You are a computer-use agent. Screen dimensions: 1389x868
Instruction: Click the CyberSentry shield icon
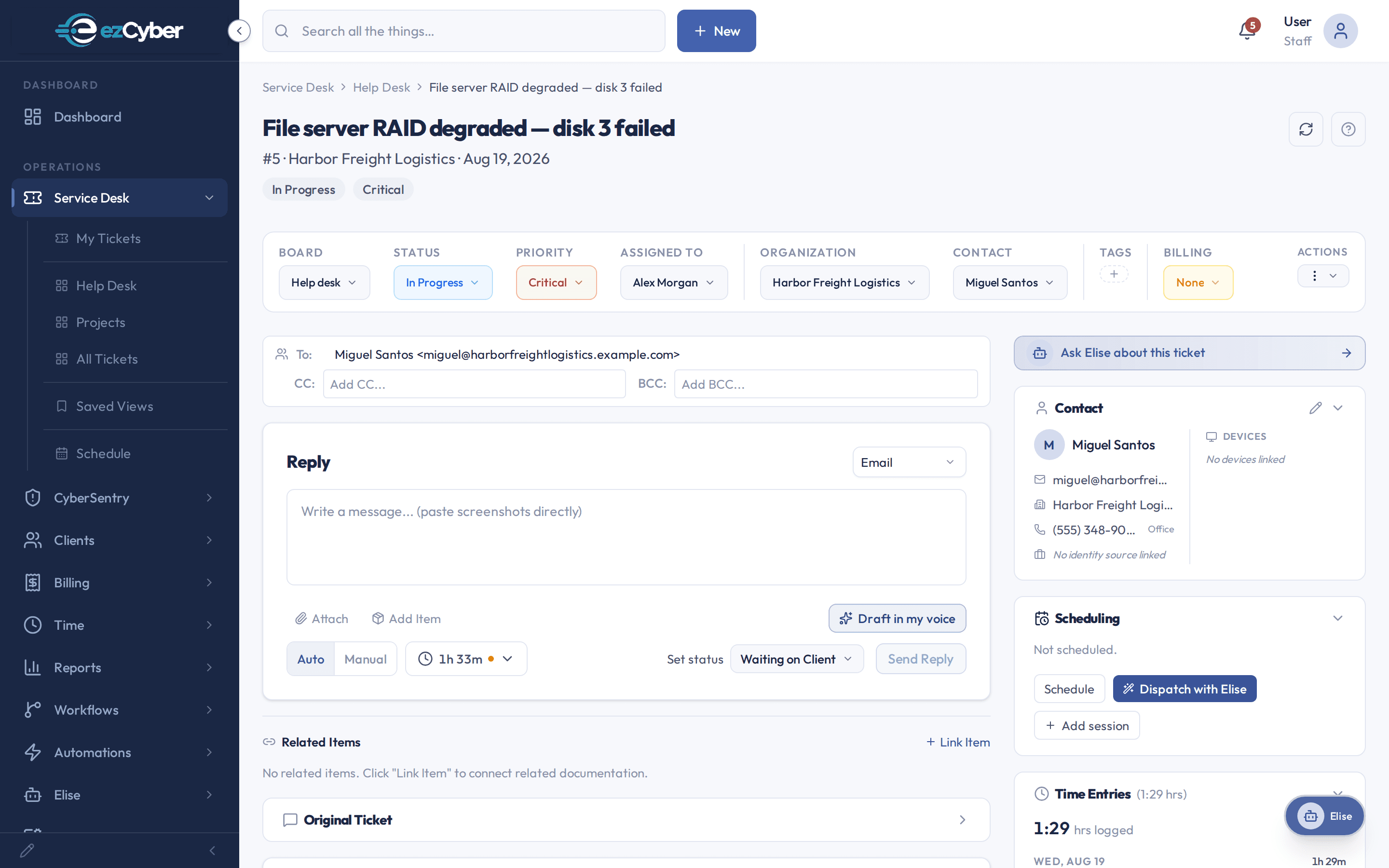coord(33,498)
